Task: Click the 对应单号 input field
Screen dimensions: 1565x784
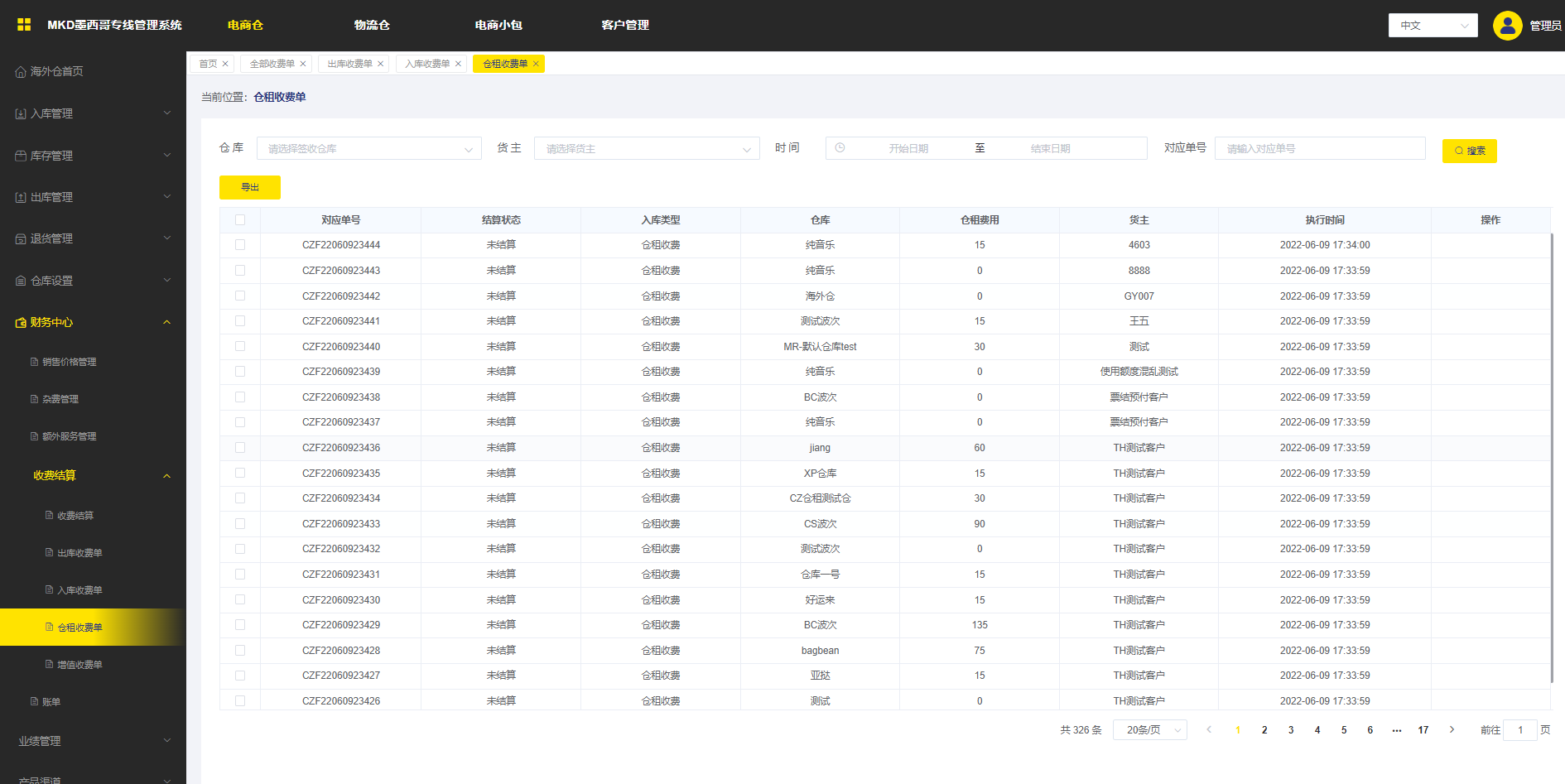Action: click(1319, 149)
